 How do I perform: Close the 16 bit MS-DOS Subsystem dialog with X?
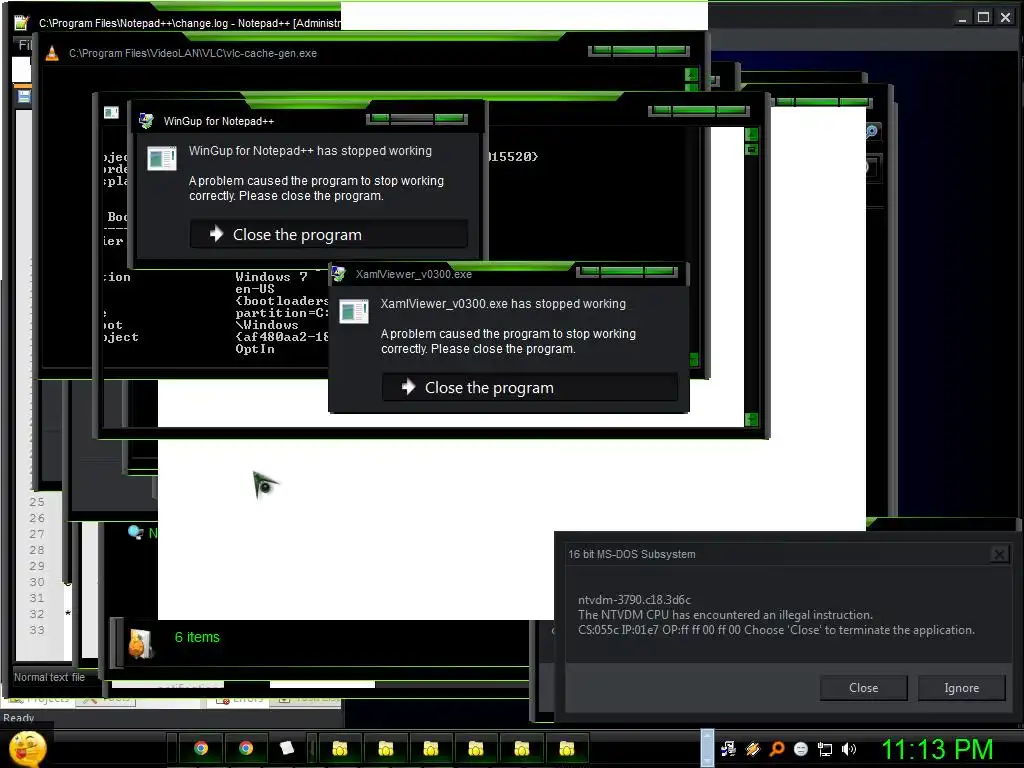[x=999, y=554]
